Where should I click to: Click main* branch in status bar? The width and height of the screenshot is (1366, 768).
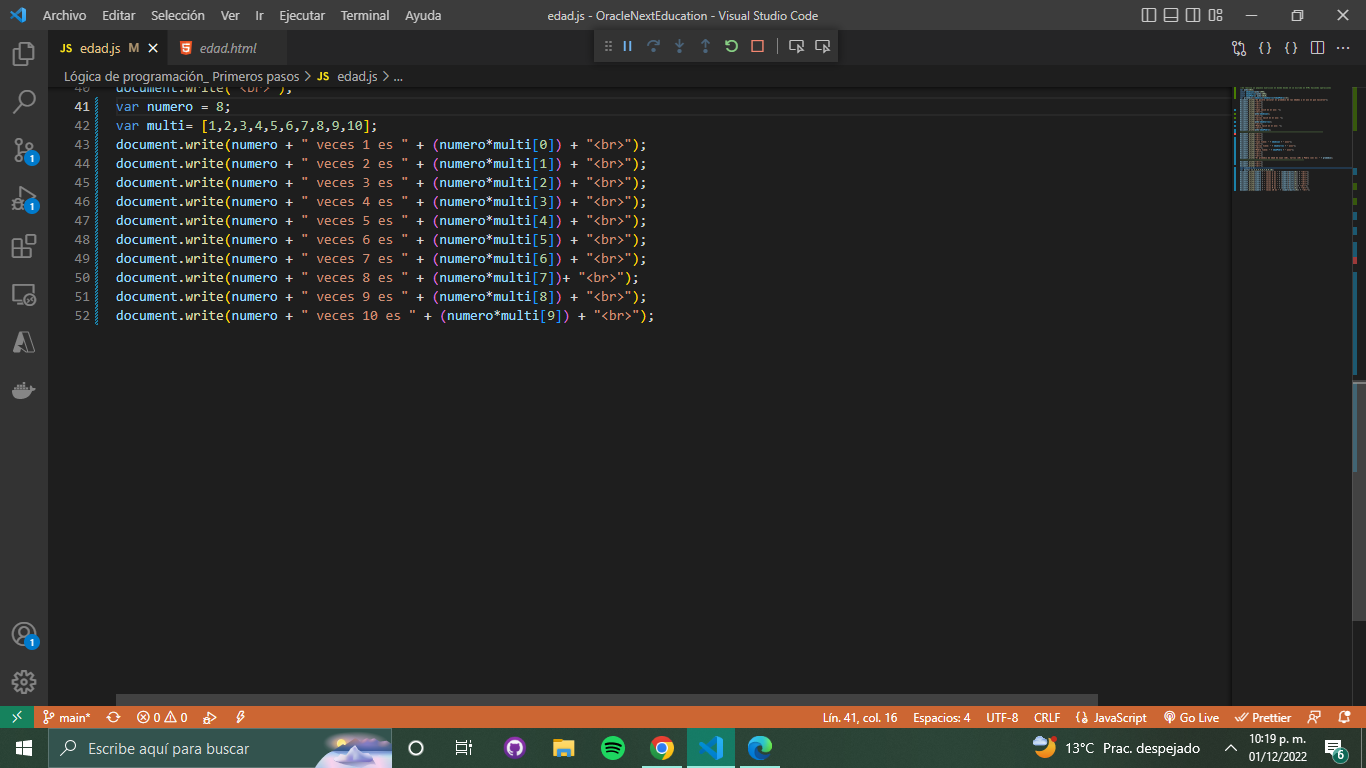pyautogui.click(x=66, y=717)
